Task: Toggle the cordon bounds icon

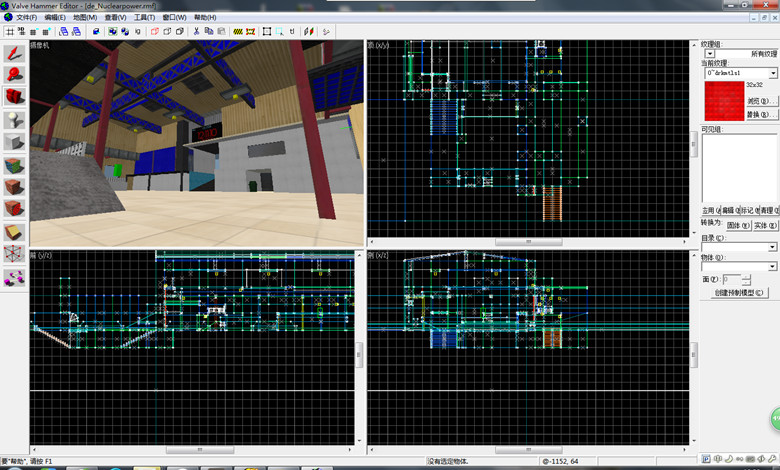Action: tap(238, 32)
